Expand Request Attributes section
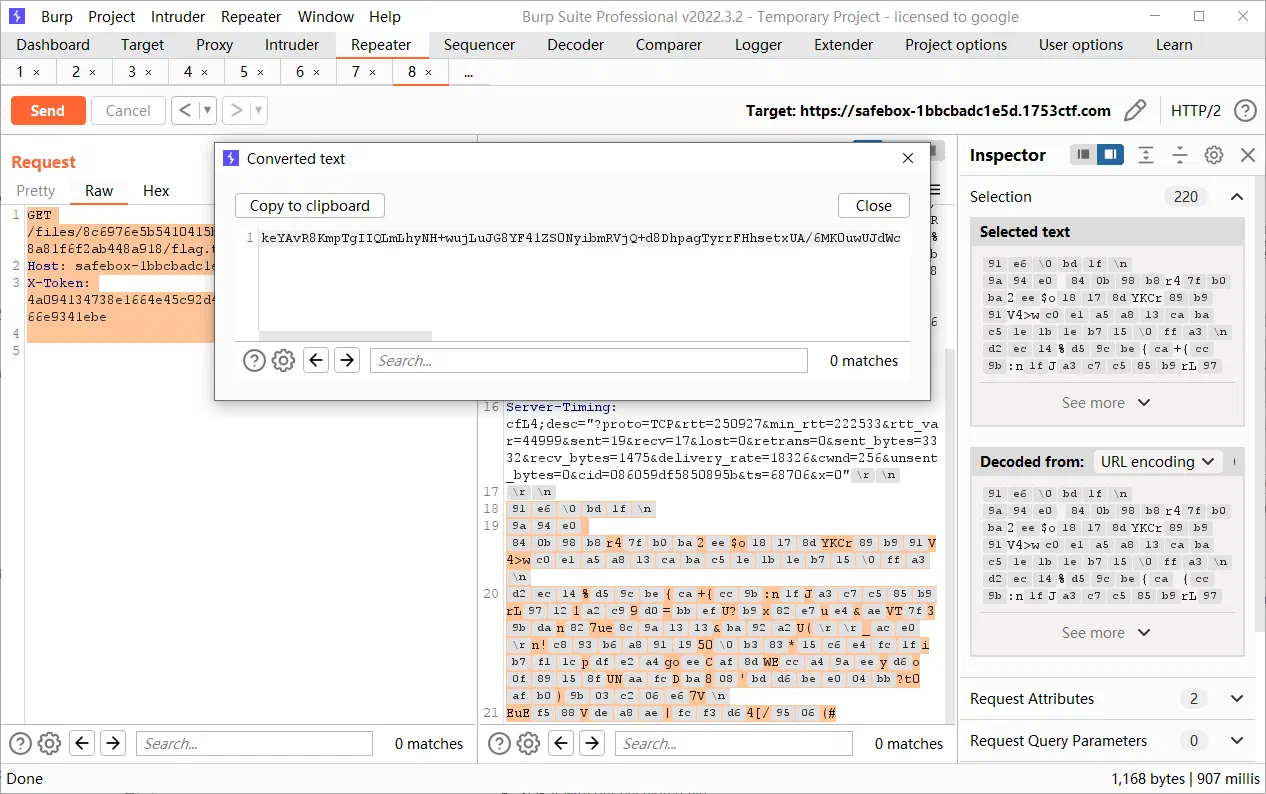The image size is (1266, 794). coord(1237,698)
